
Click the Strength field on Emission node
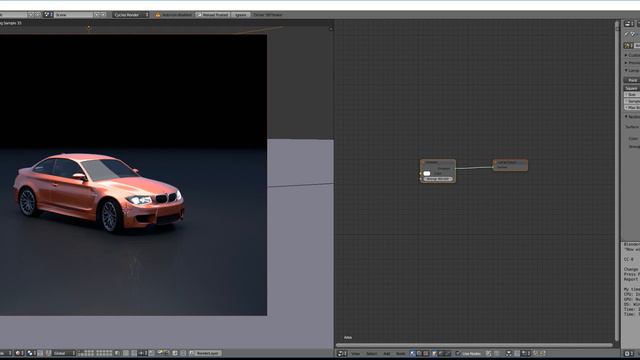[438, 179]
